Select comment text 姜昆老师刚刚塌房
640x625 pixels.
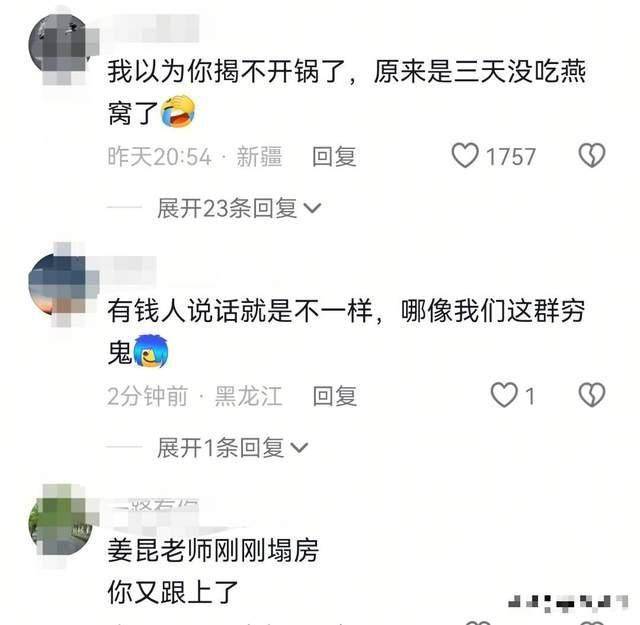click(x=213, y=551)
